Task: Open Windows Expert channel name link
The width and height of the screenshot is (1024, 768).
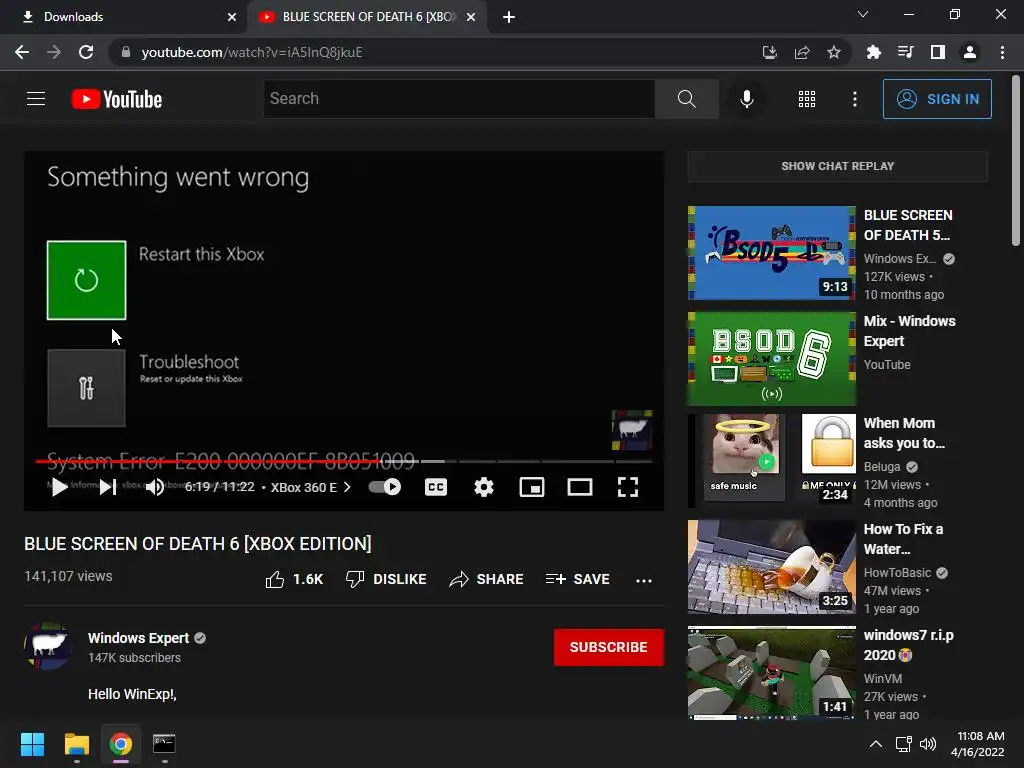Action: pos(138,638)
